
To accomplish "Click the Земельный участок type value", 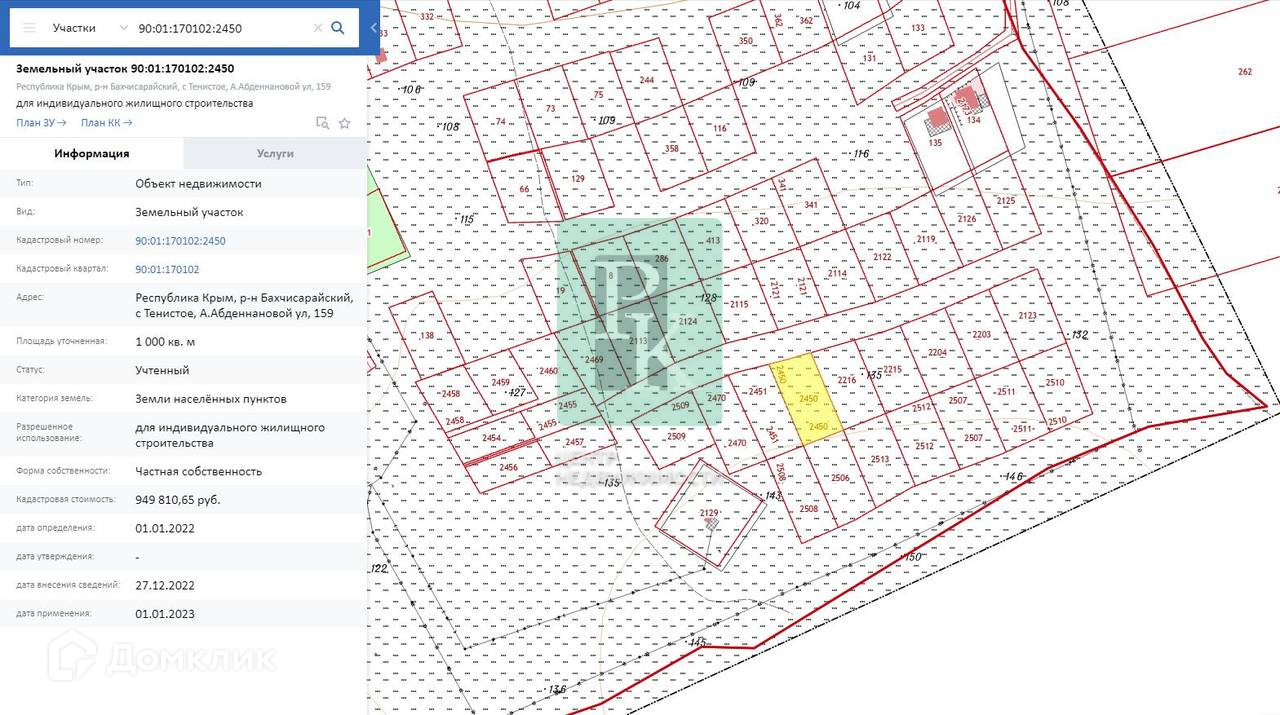I will coord(189,212).
